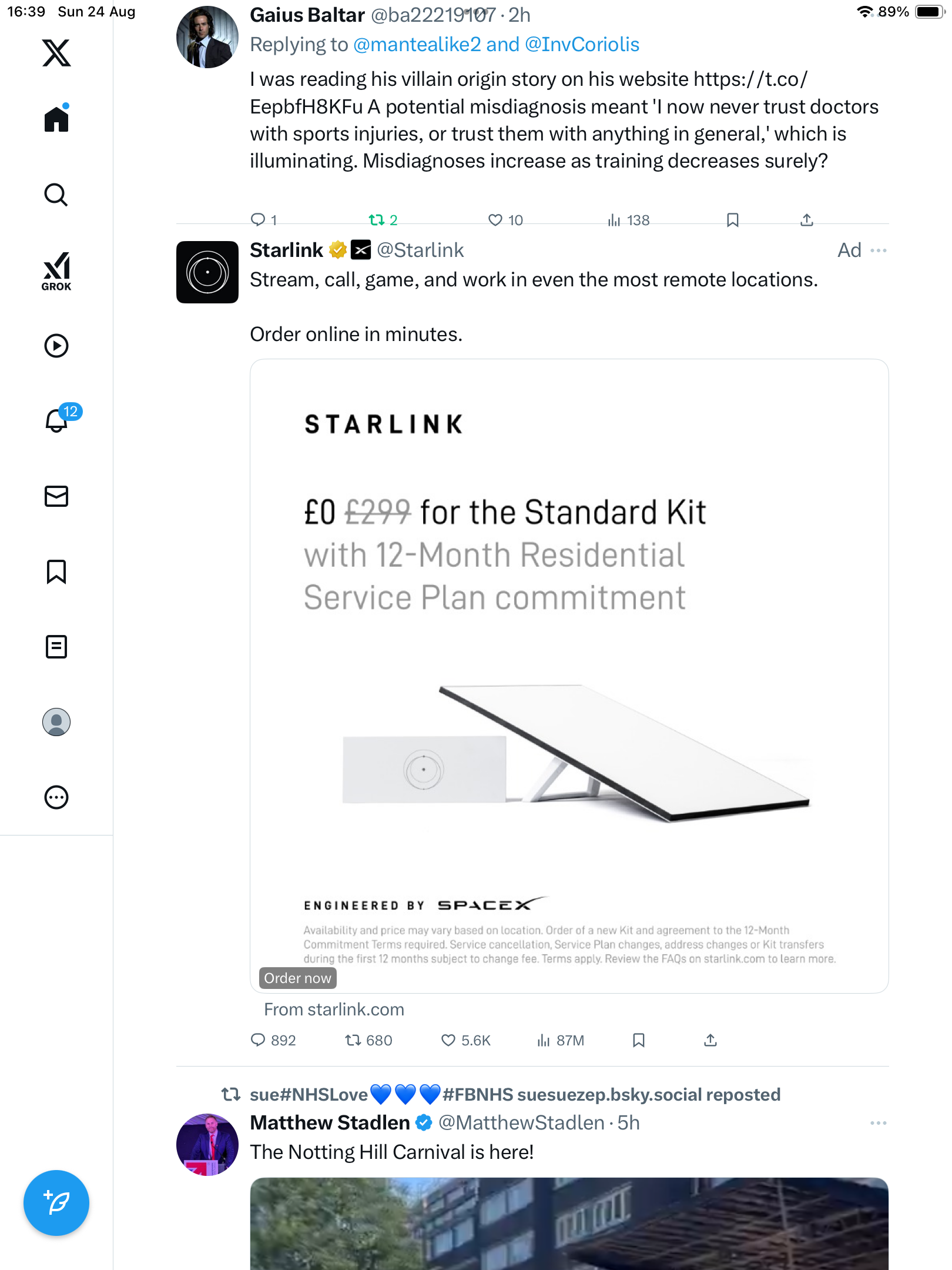Open the video tab play icon
This screenshot has width=952, height=1270.
coord(56,346)
